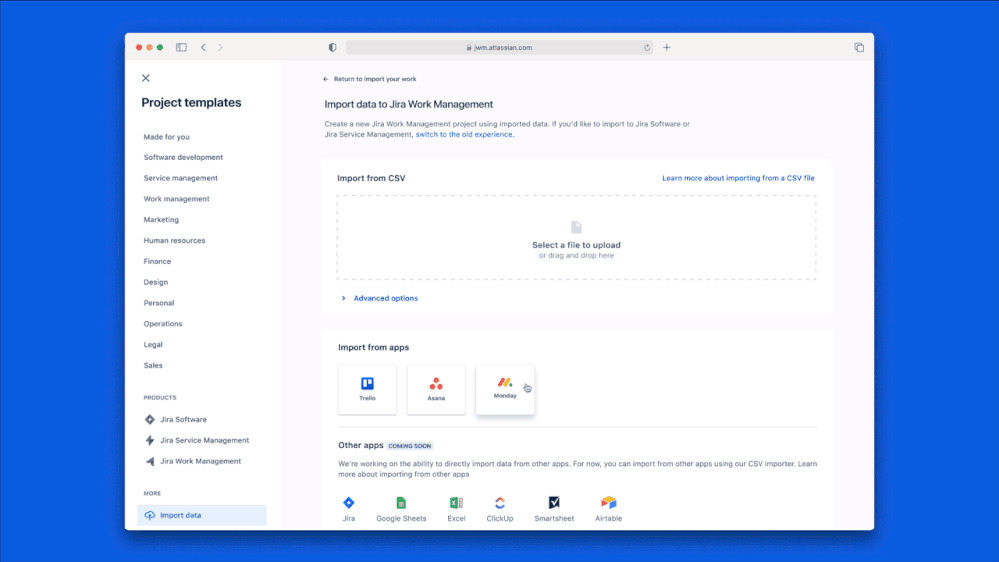Show tab overview icon
The height and width of the screenshot is (562, 999).
coord(859,47)
